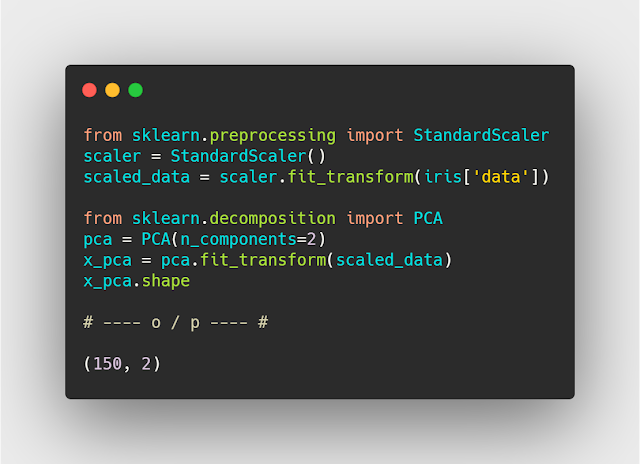Click the word 'shape' in x_pca.shape

166,281
